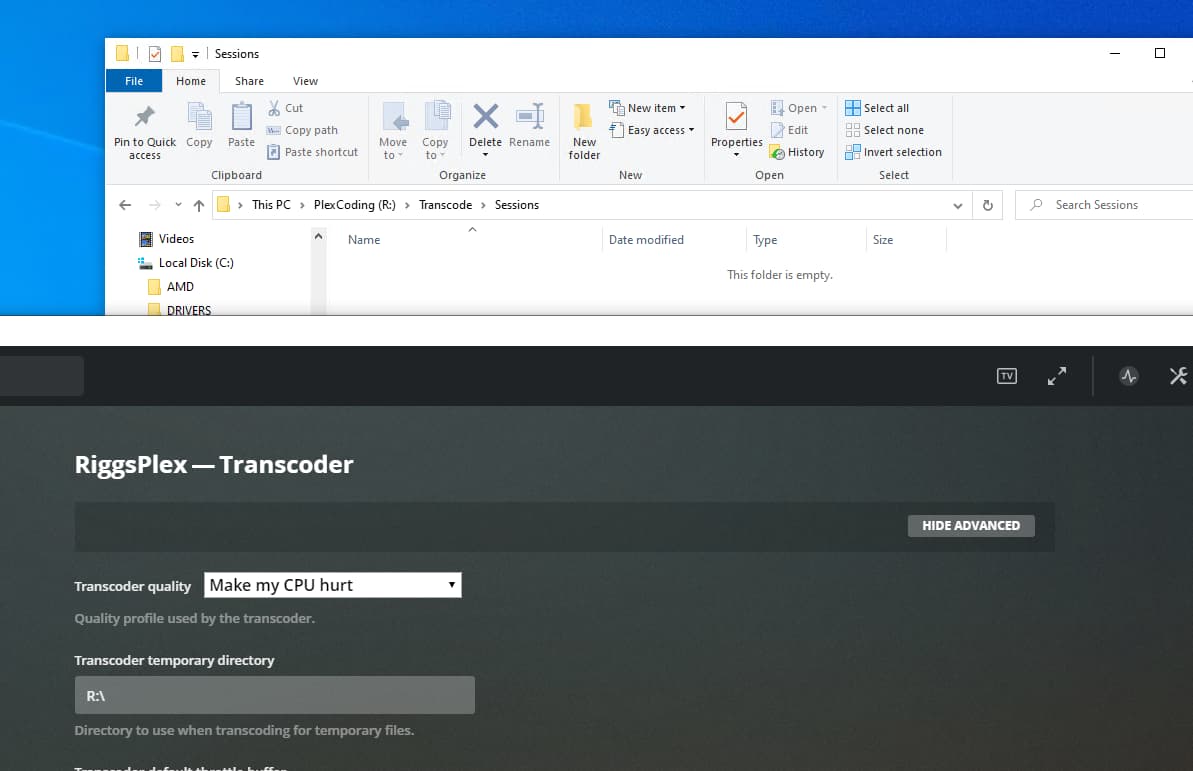Click the Sessions breadcrumb segment
1193x771 pixels.
(517, 205)
